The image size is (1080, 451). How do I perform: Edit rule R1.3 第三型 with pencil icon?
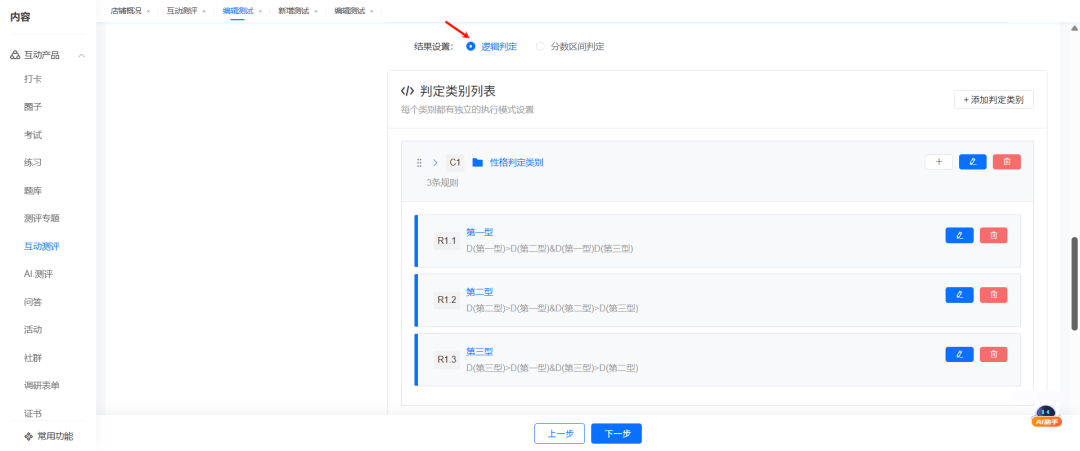coord(959,354)
